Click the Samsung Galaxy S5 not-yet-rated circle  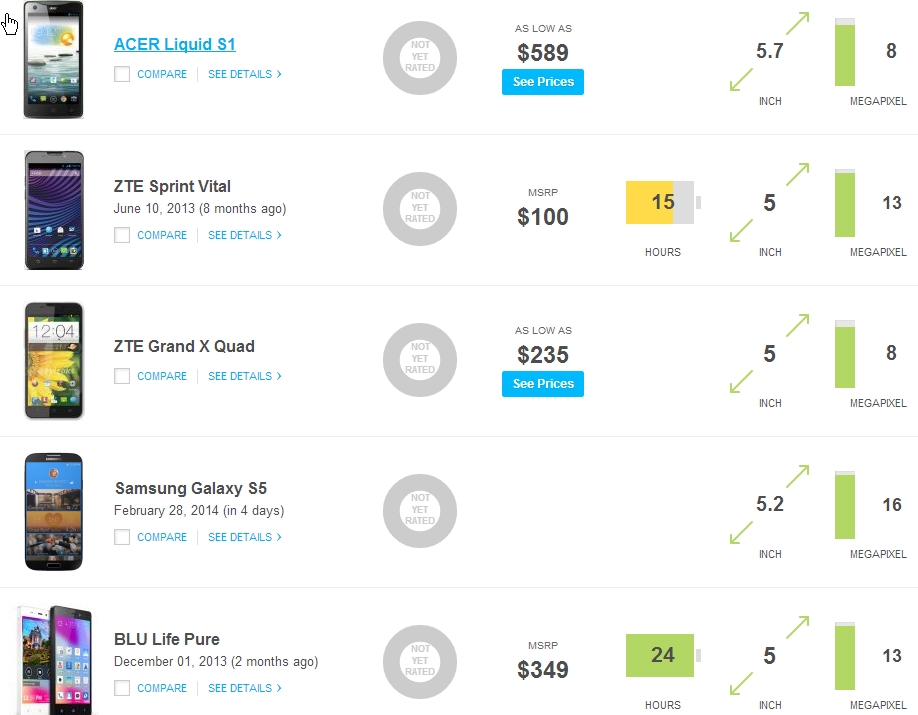[420, 510]
